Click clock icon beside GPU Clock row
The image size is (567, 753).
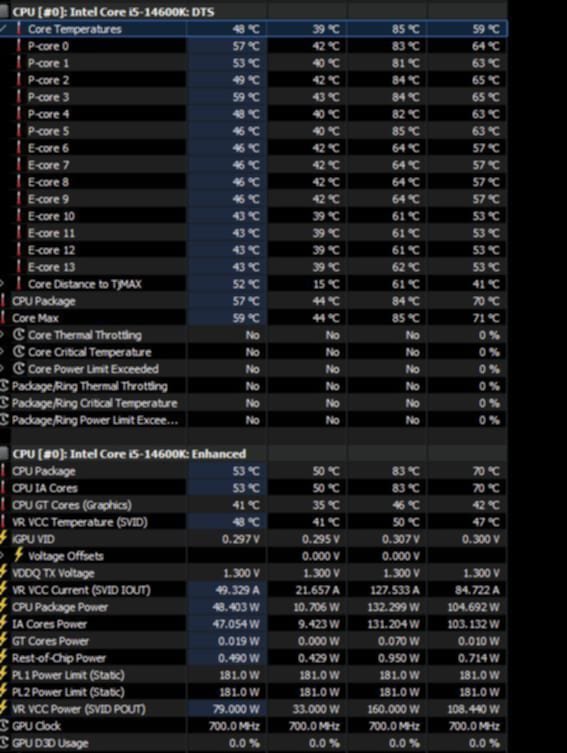tap(4, 726)
